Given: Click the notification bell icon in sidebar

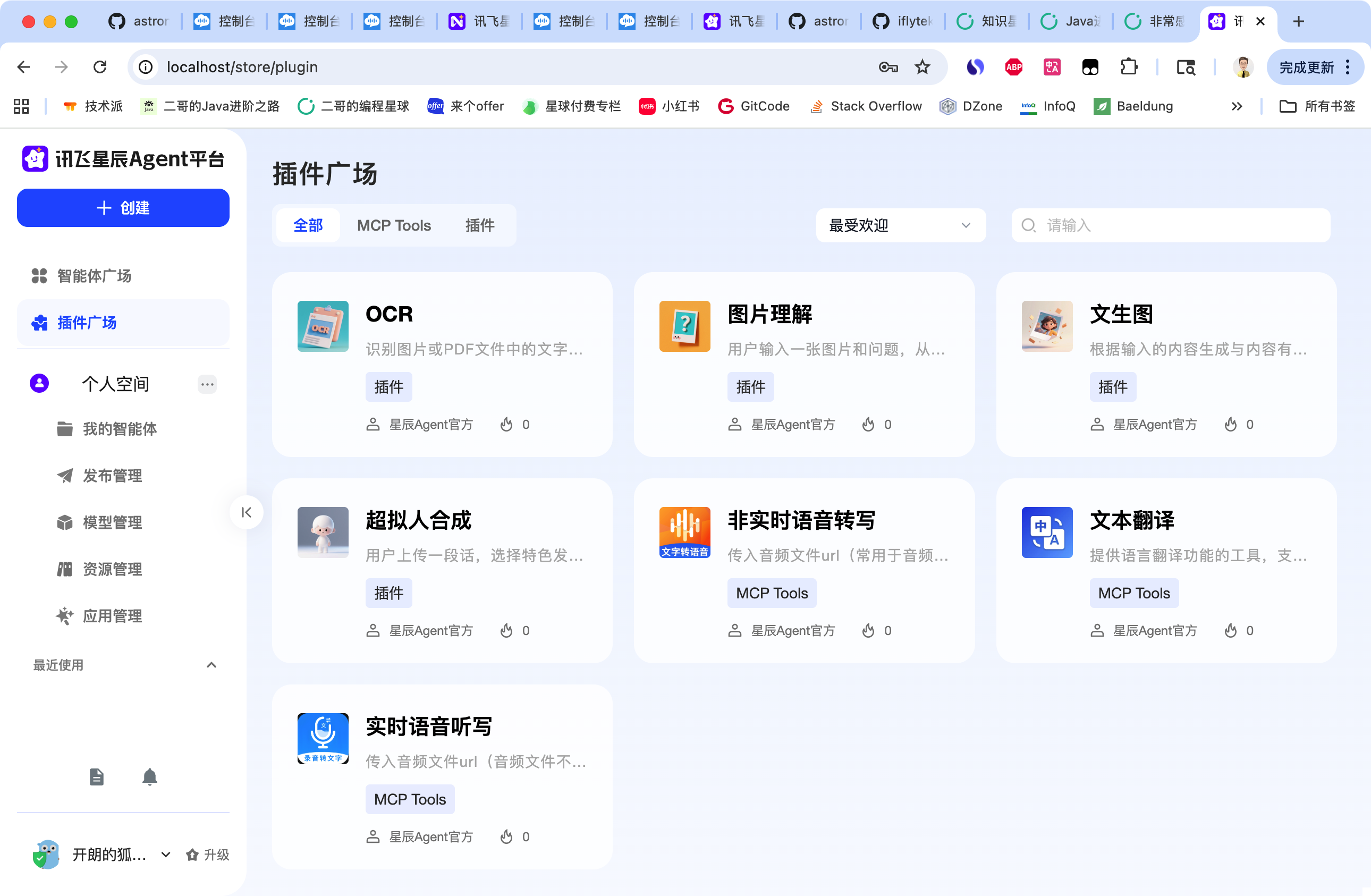Looking at the screenshot, I should click(150, 777).
